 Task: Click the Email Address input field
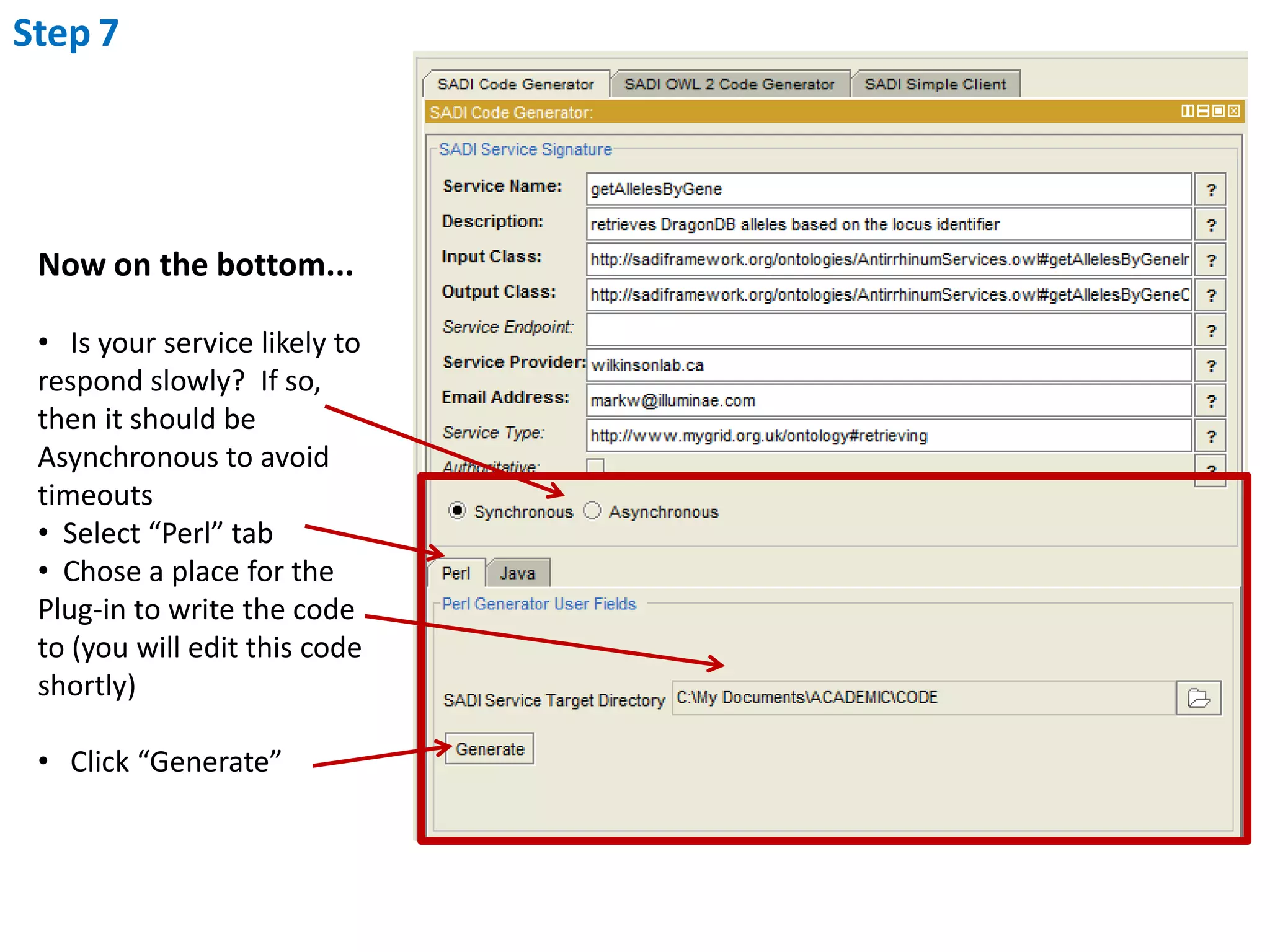point(889,400)
